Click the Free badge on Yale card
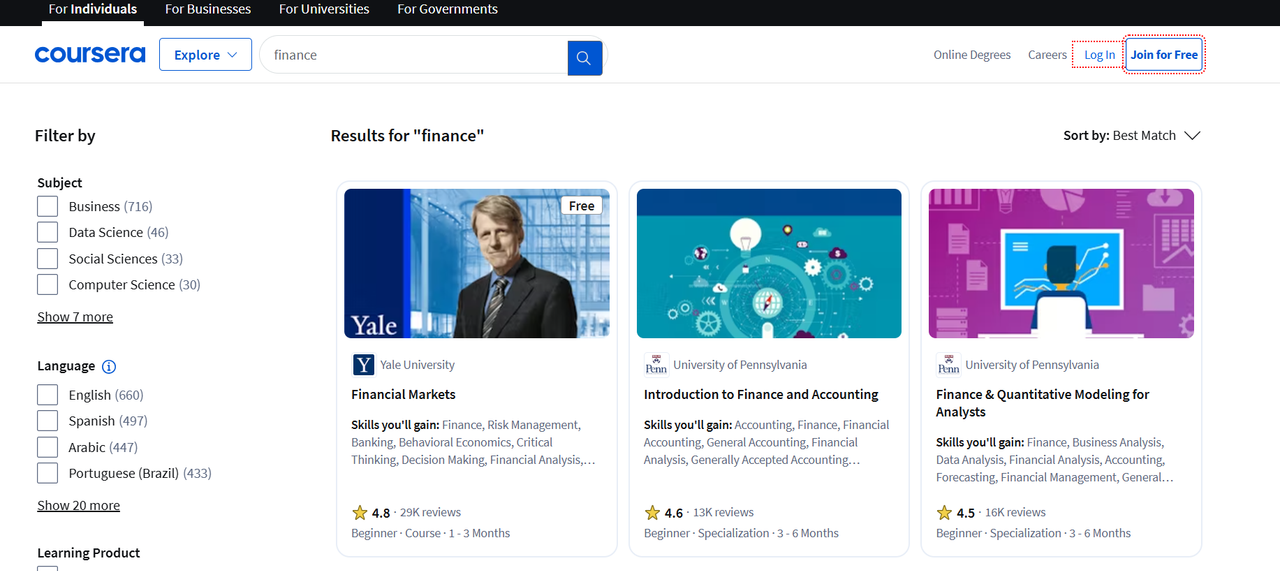 tap(581, 206)
